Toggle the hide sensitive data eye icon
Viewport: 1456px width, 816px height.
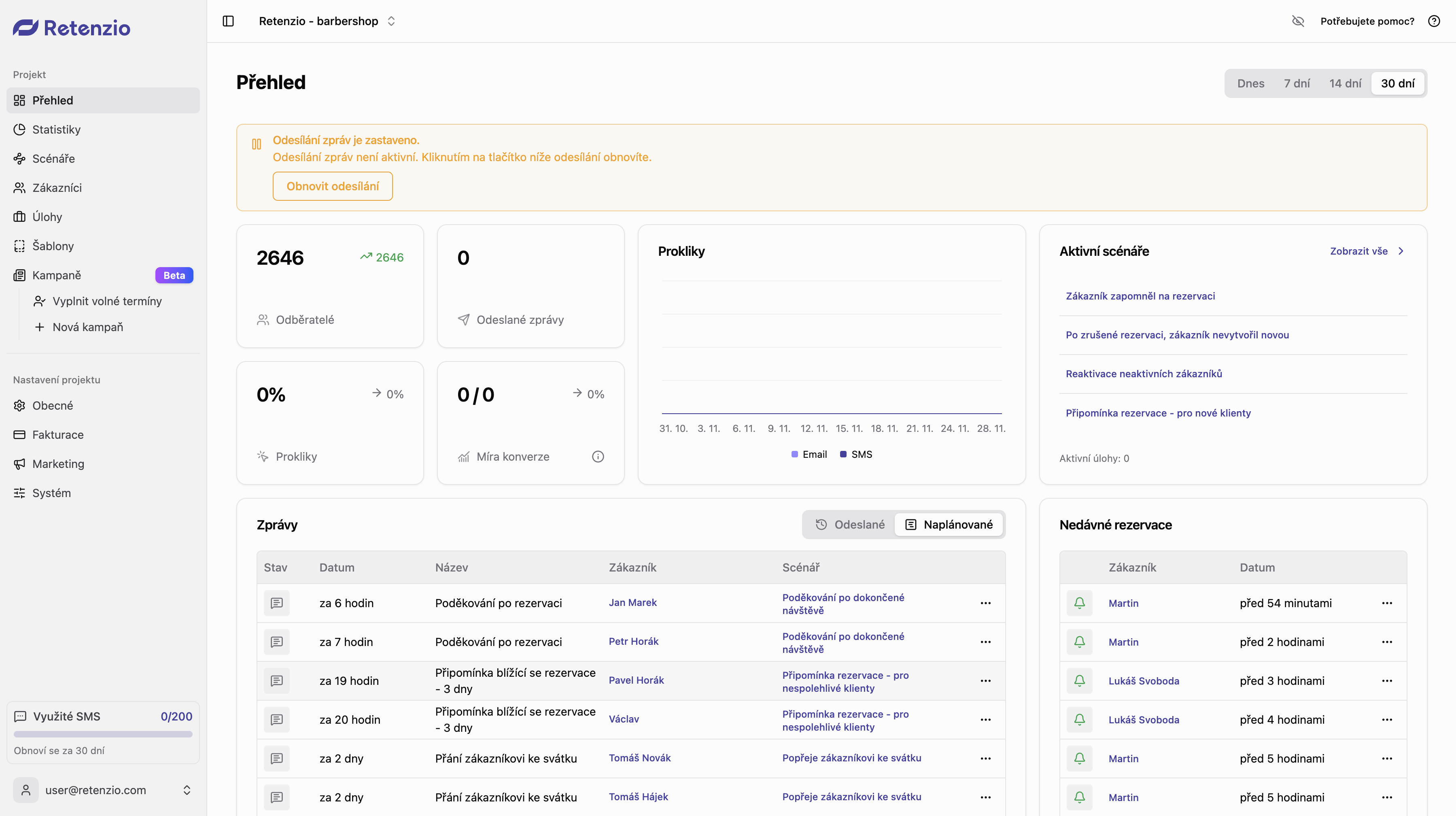1298,21
